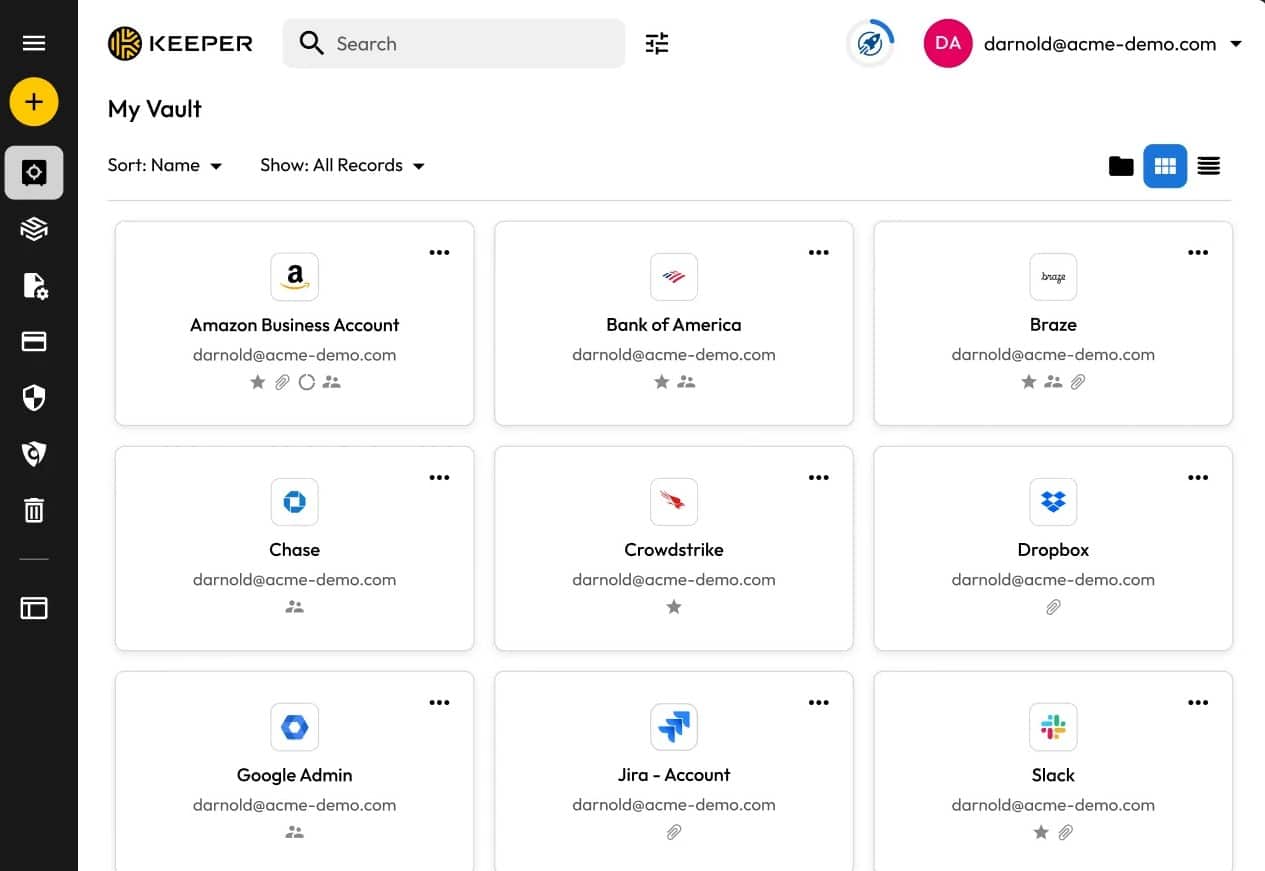Click the Braze logo icon
Screen dimensions: 1265x871
pyautogui.click(x=1053, y=277)
